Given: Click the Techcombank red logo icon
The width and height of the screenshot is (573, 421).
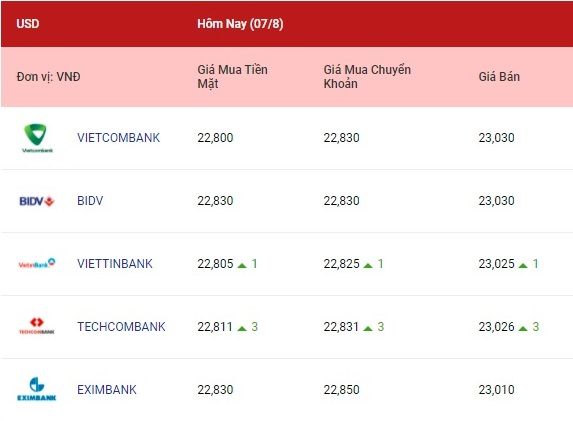Looking at the screenshot, I should [37, 326].
